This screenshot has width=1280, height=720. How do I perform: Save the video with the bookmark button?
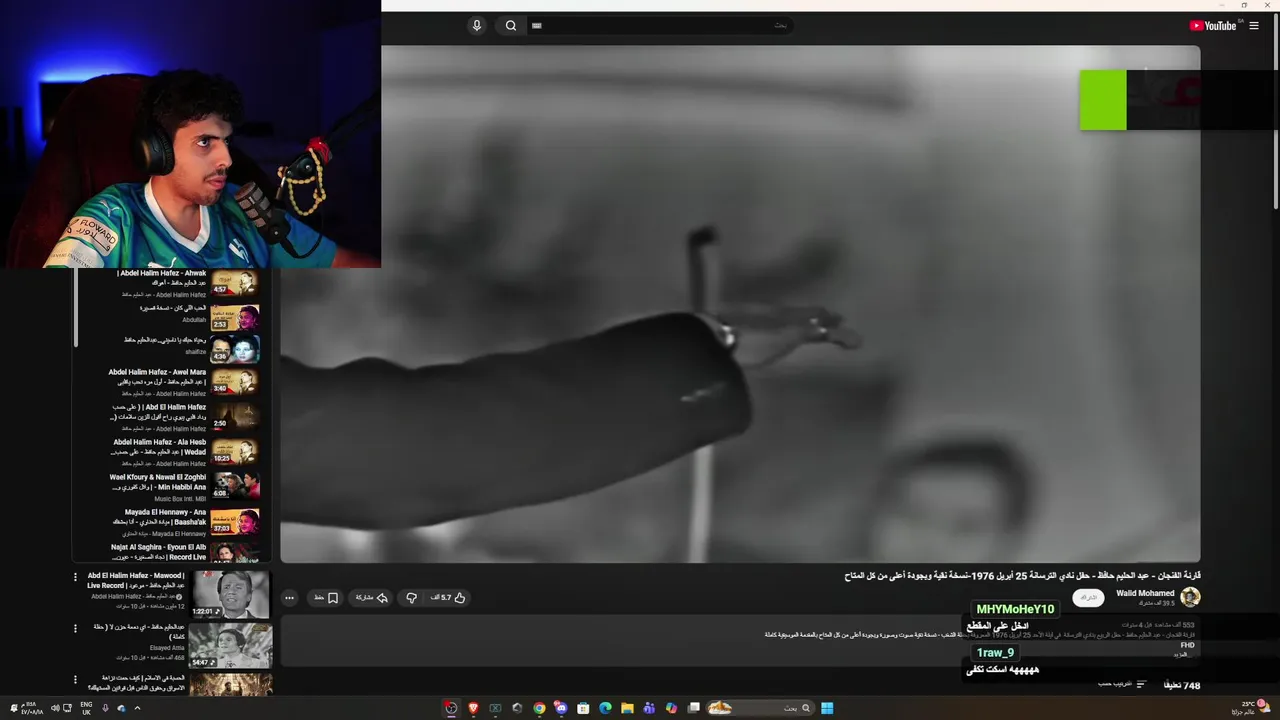327,598
